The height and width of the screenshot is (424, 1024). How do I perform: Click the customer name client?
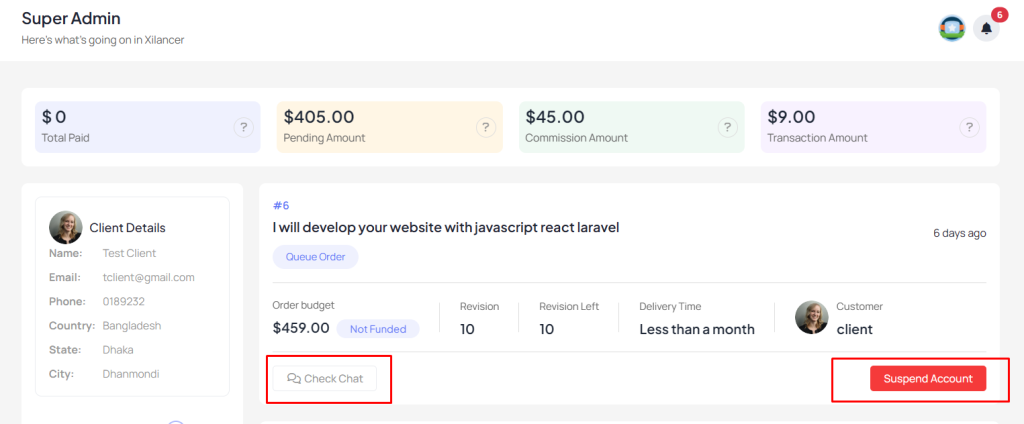point(854,329)
